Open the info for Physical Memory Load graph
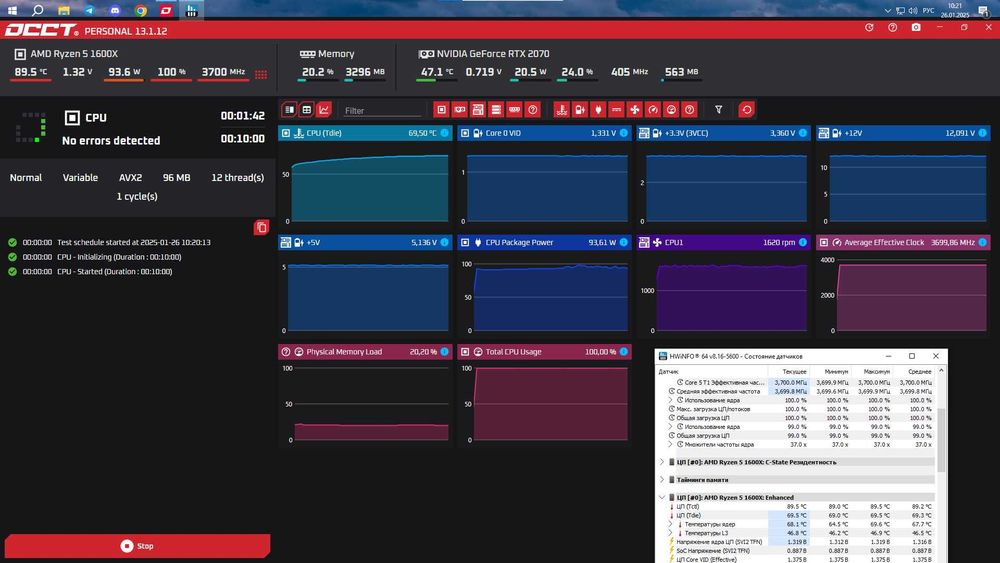The width and height of the screenshot is (1000, 563). pyautogui.click(x=445, y=351)
